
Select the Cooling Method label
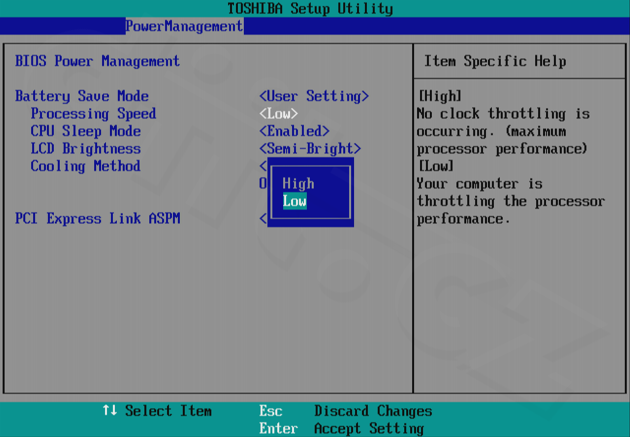pos(86,166)
